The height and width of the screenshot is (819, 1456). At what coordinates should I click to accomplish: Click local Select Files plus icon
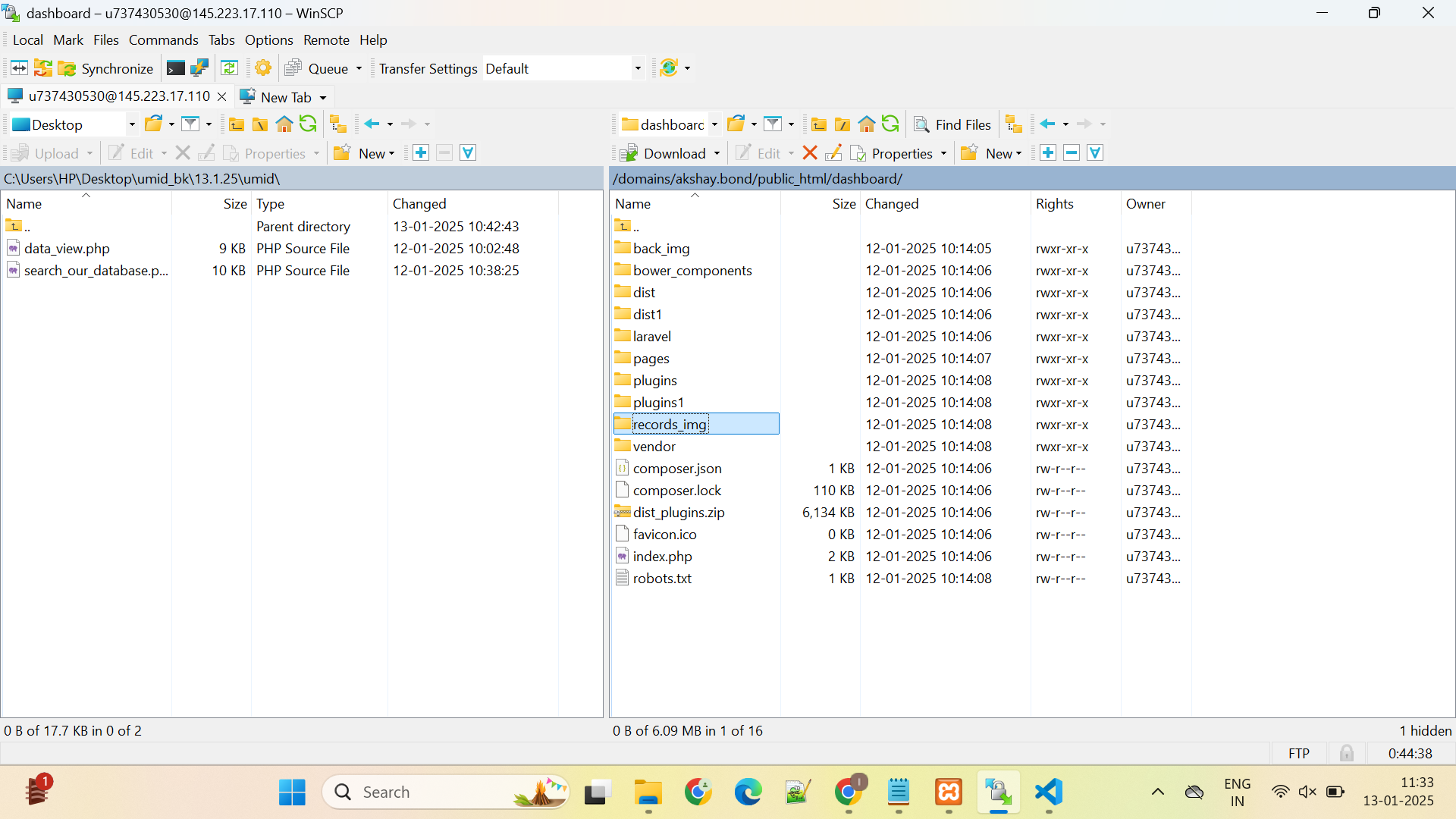pyautogui.click(x=421, y=153)
